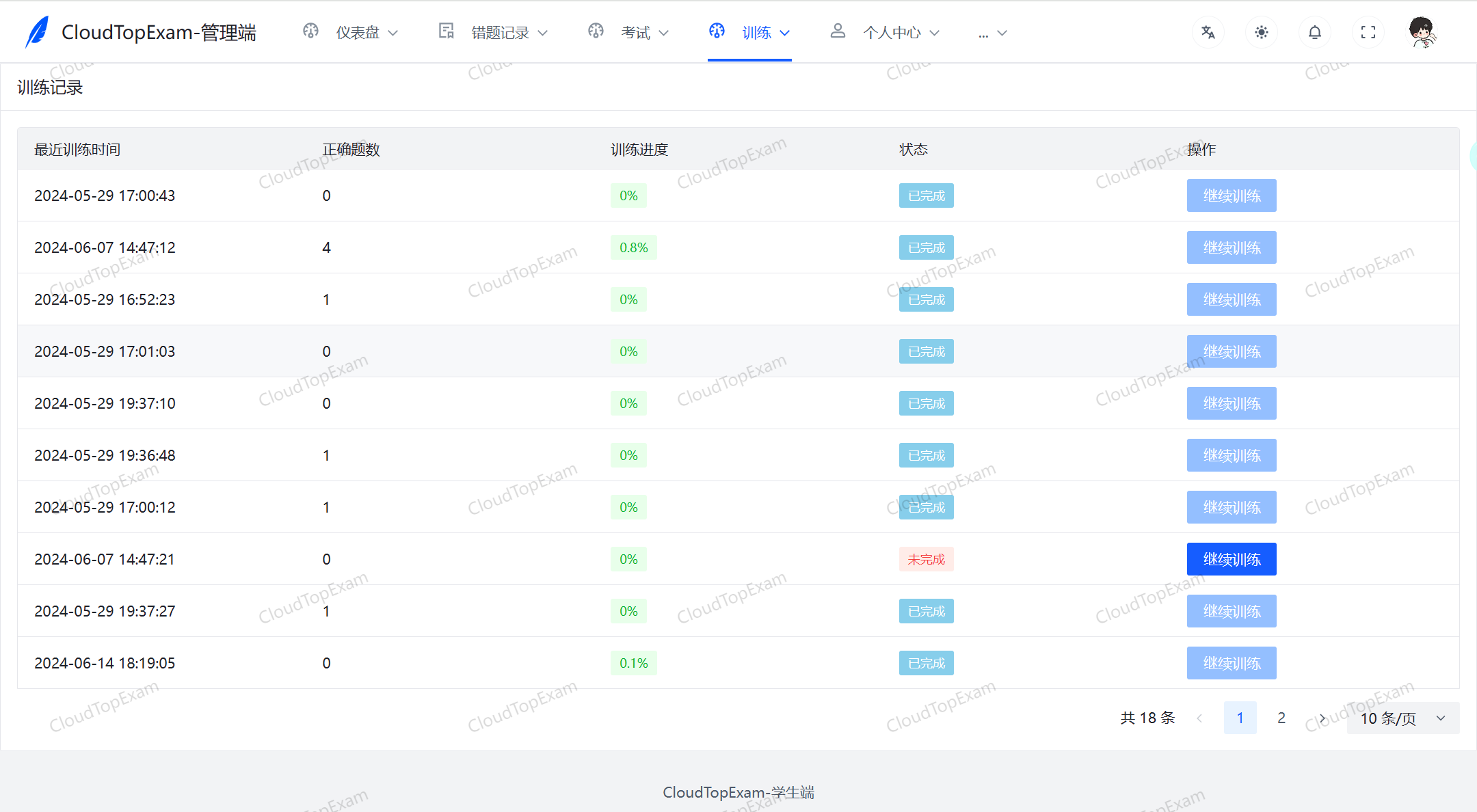
Task: Click the person icon beside 个人中心
Action: pos(838,31)
